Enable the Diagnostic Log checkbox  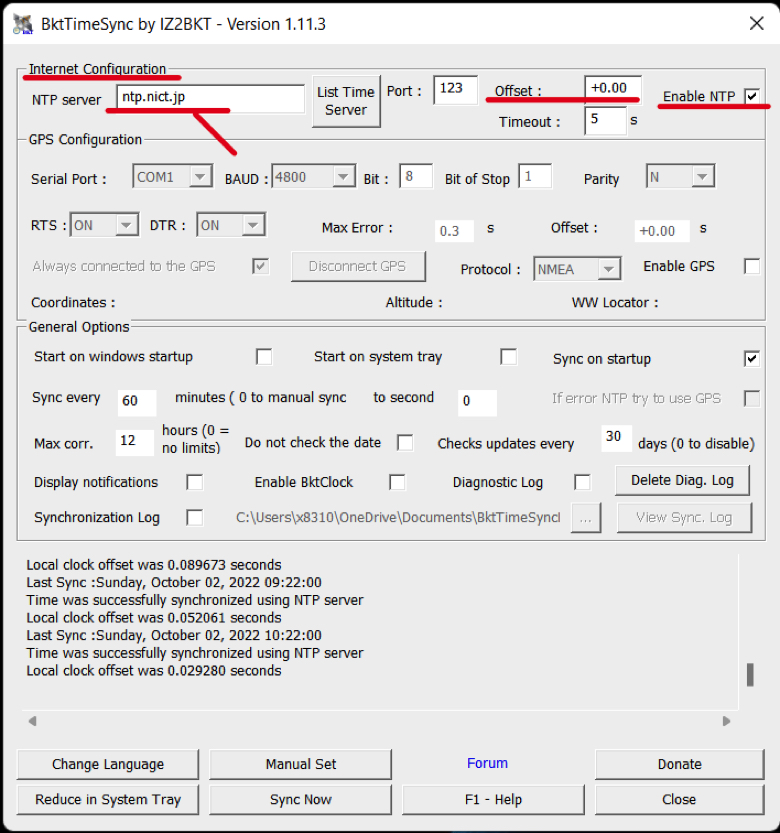click(582, 482)
